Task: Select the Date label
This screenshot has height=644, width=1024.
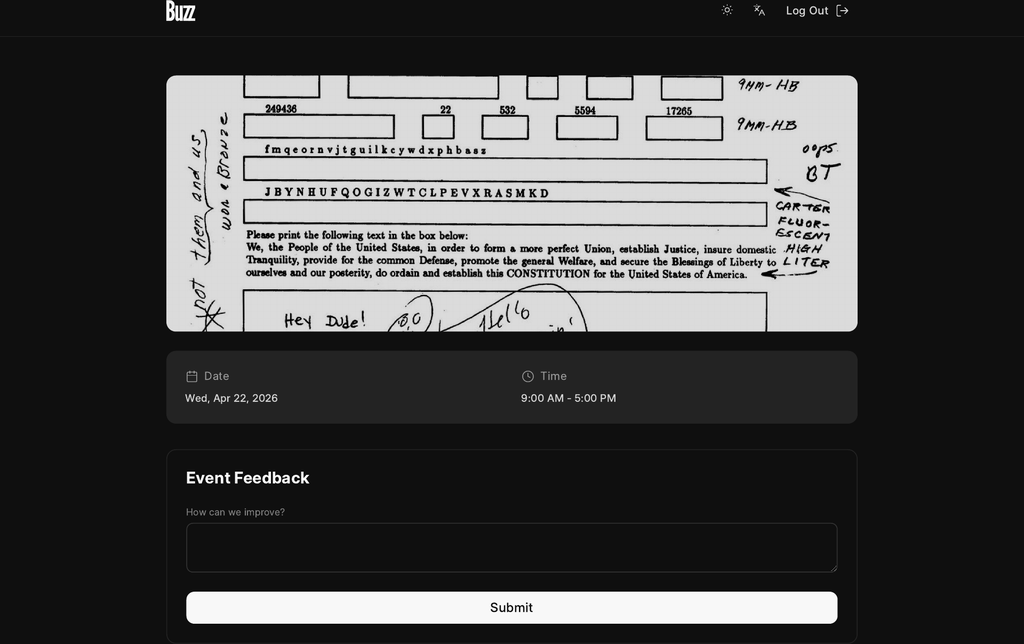Action: (216, 376)
